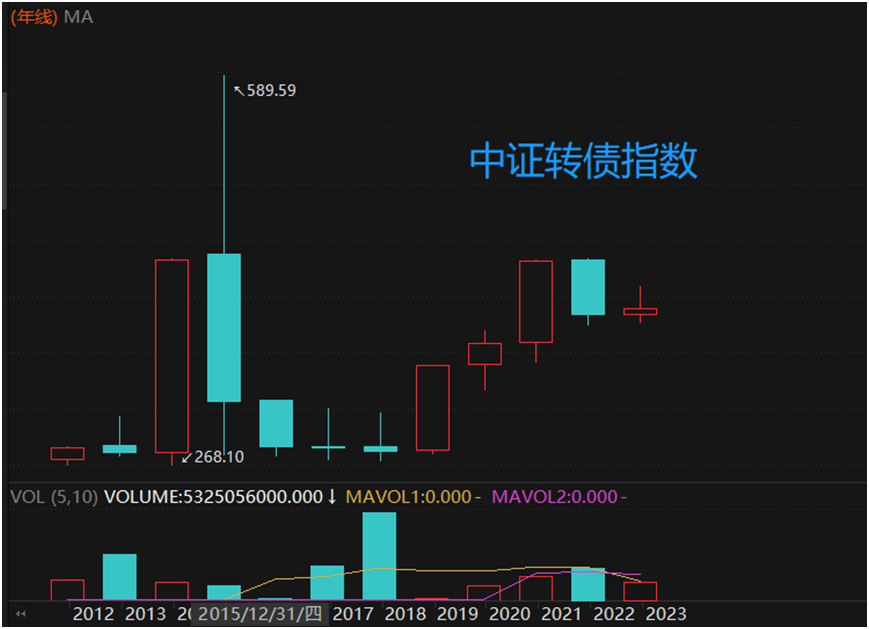Click the rewind arrows at bottom left

tap(21, 613)
